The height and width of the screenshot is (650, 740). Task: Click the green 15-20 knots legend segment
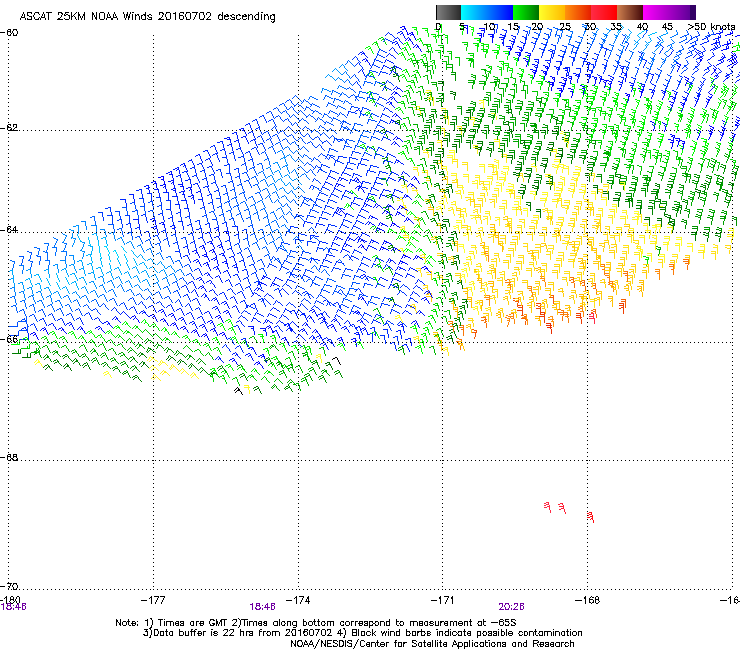click(x=526, y=12)
